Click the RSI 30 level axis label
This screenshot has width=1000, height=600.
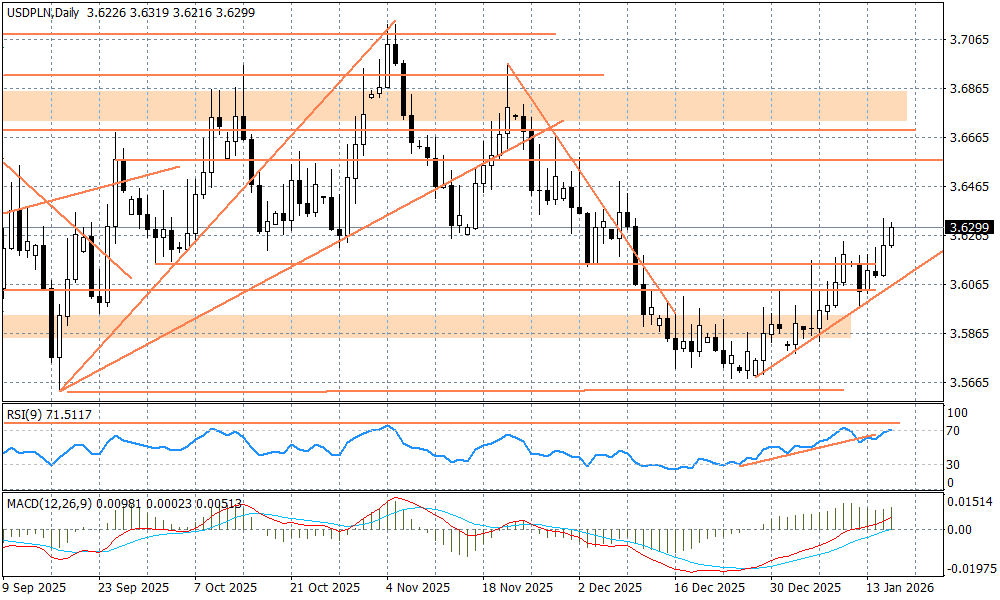(953, 464)
